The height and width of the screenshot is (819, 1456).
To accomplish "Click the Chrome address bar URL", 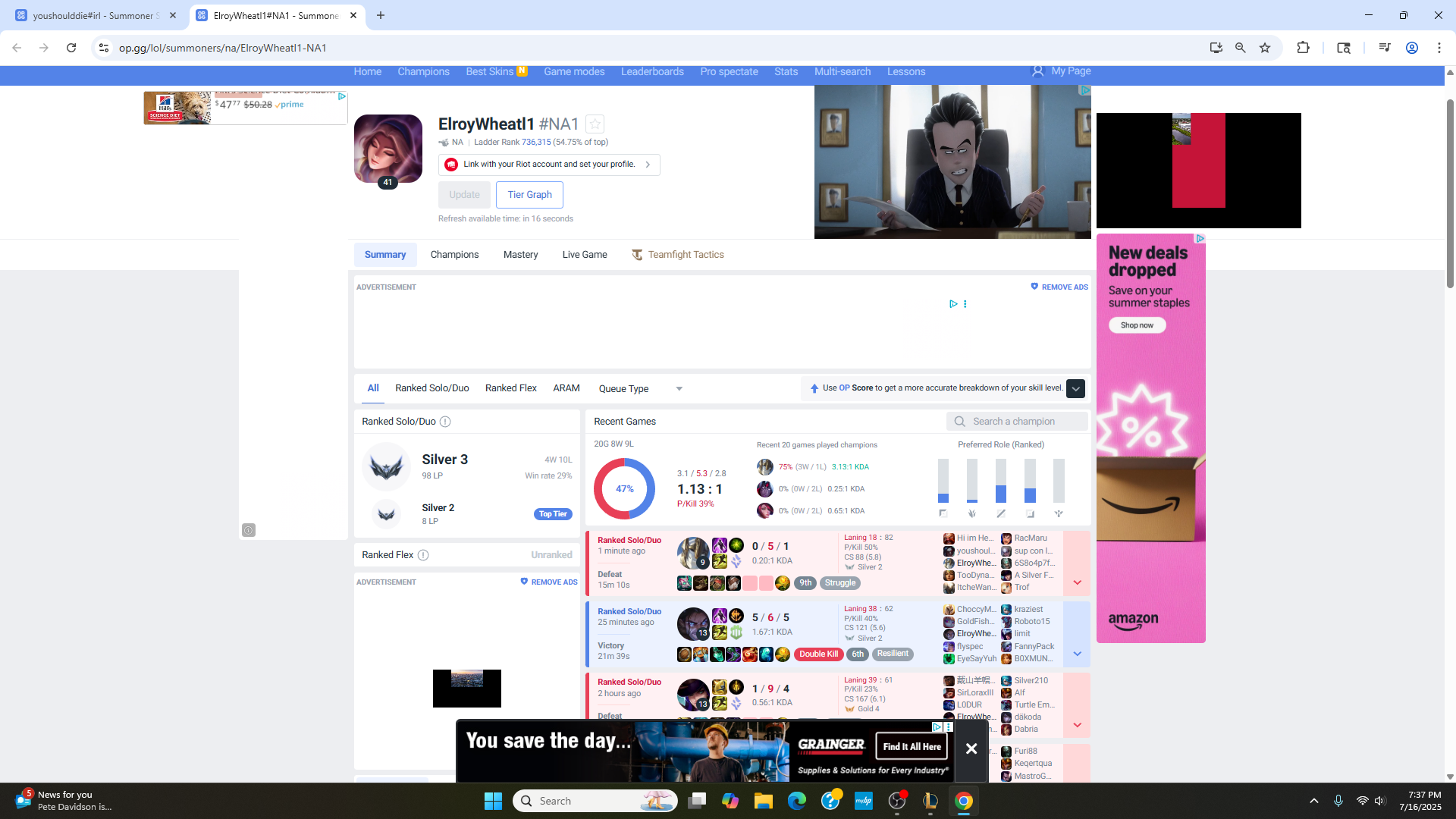I will click(223, 48).
